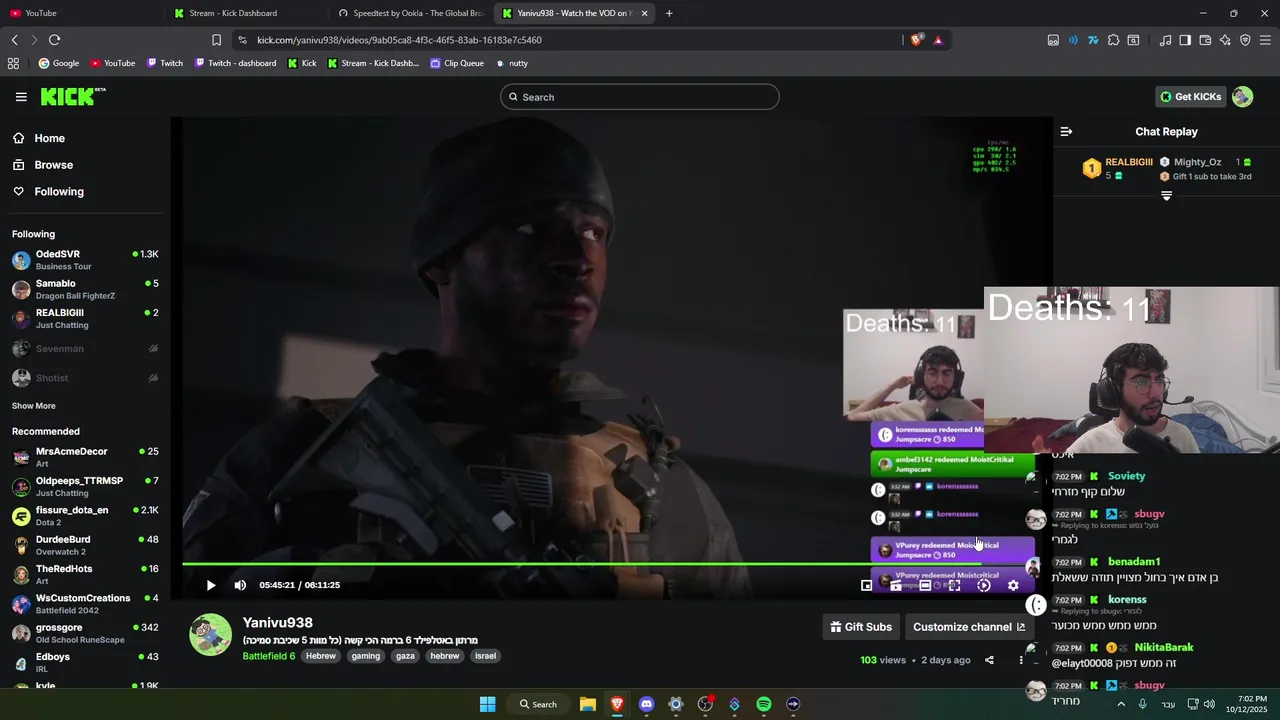Play the VOD video

tap(210, 585)
